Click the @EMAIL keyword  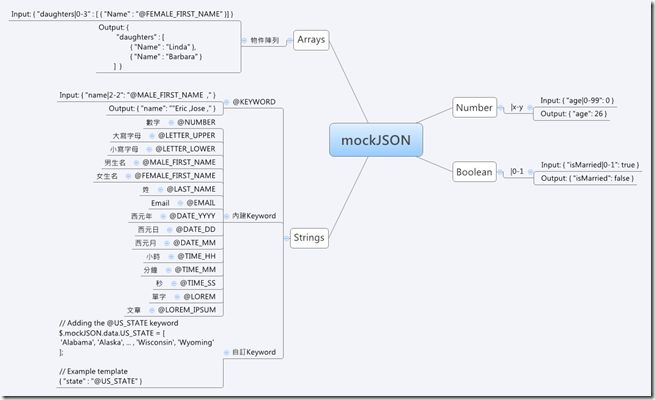[201, 203]
